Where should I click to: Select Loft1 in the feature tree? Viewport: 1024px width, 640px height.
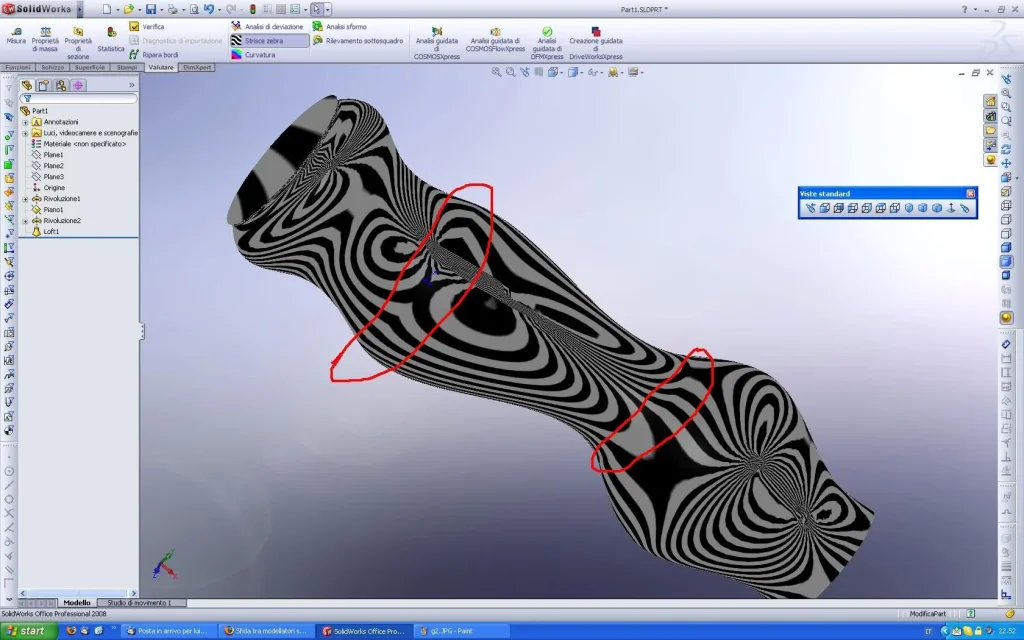coord(50,232)
